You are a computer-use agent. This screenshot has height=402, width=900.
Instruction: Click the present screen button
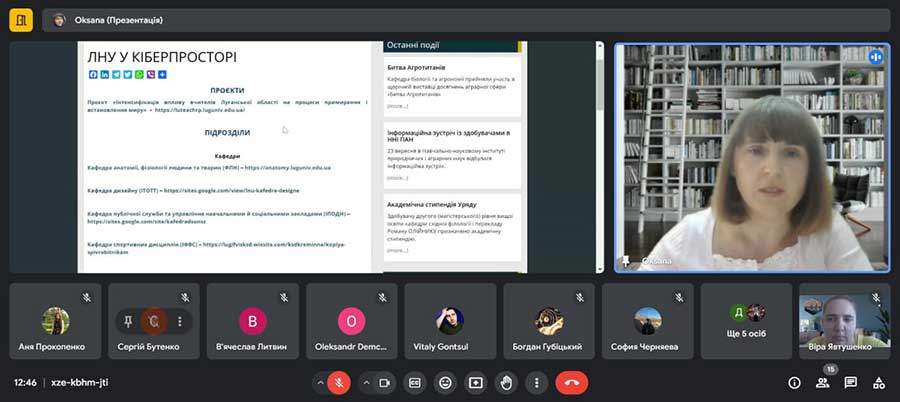[x=475, y=382]
